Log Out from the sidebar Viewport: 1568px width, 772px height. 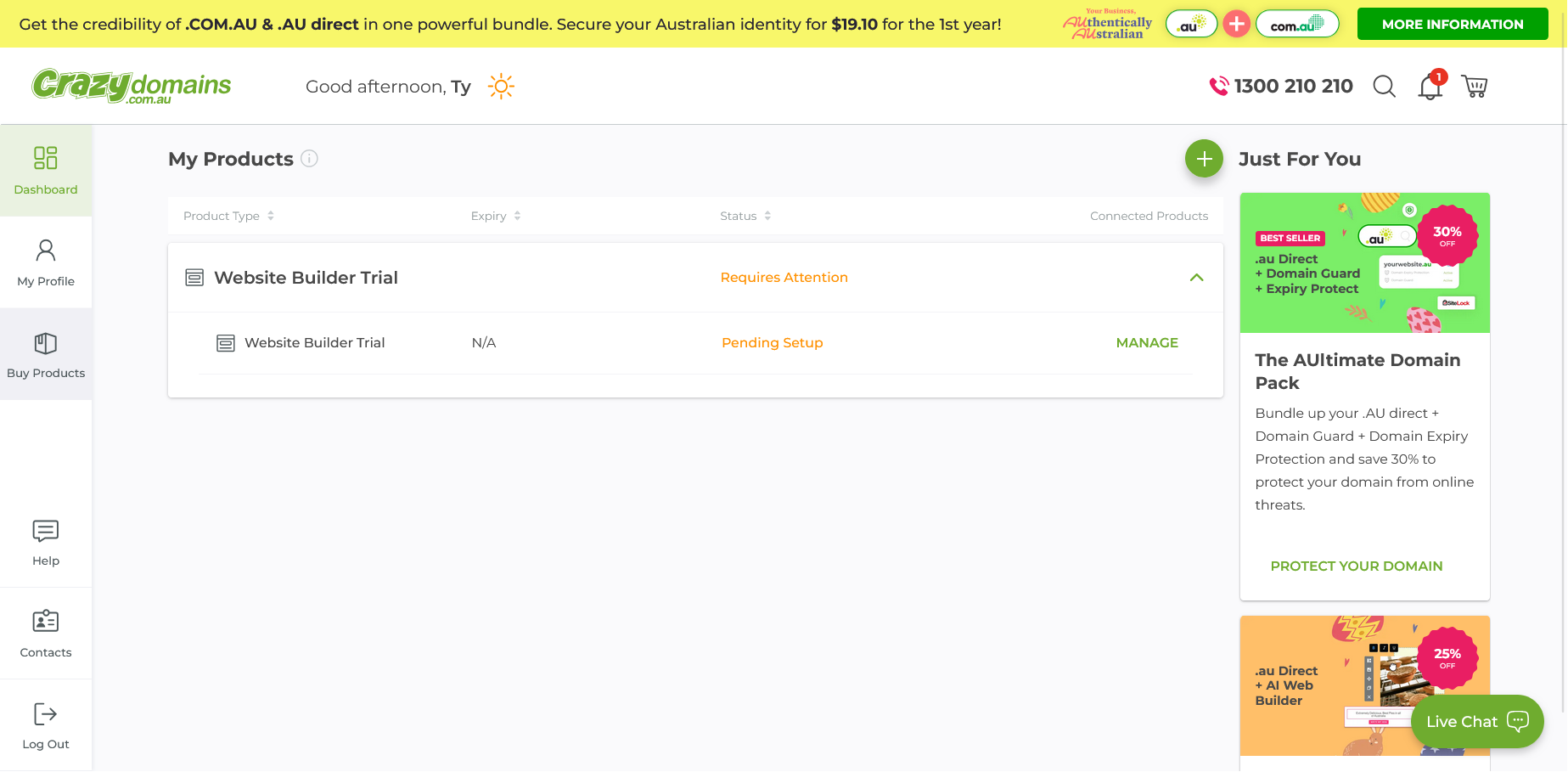click(46, 725)
